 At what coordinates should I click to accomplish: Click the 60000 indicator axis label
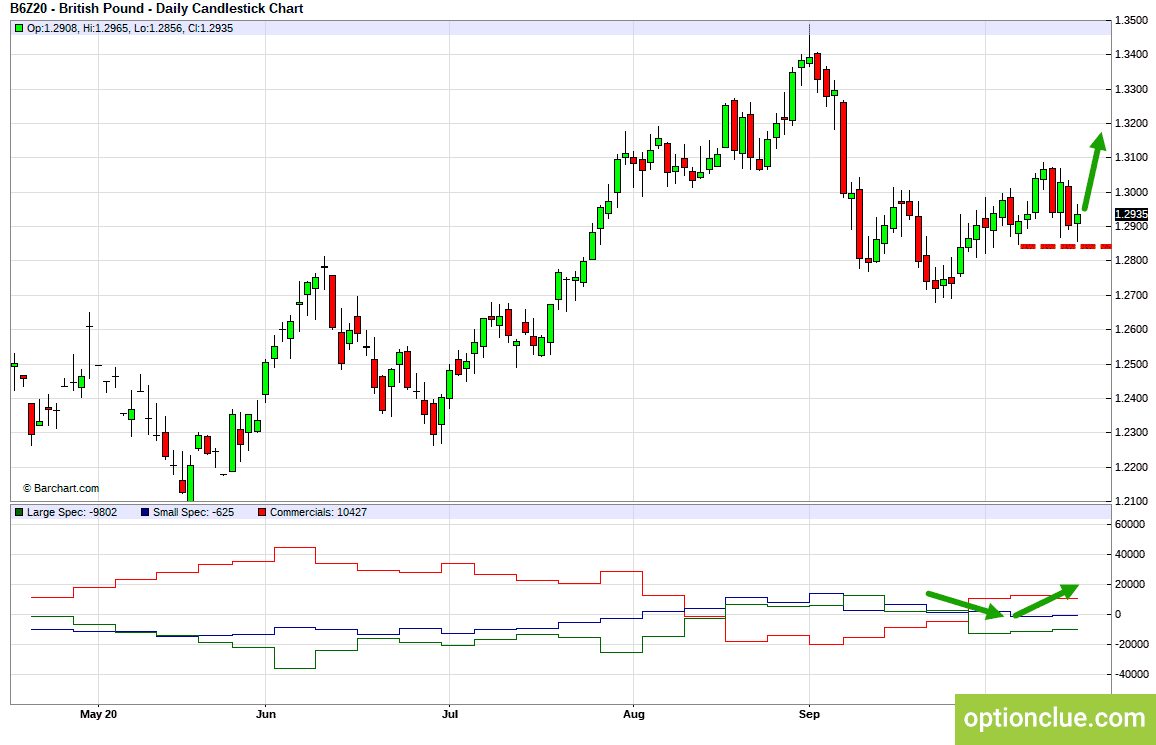1130,525
